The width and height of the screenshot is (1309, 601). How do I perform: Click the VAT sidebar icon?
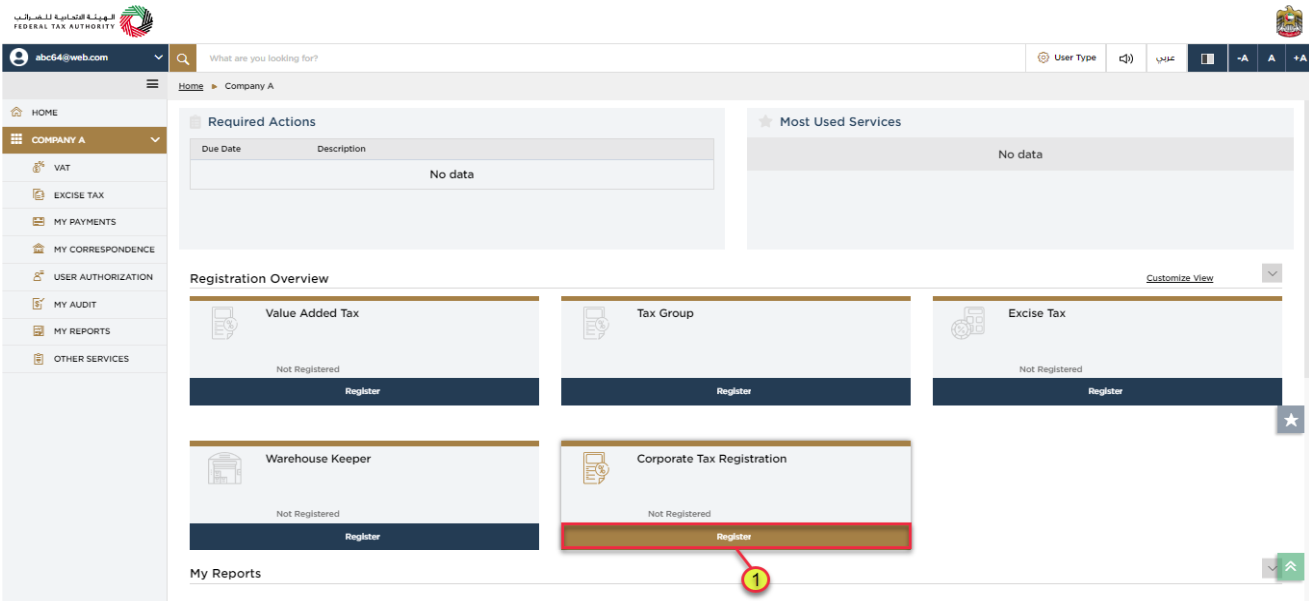pyautogui.click(x=39, y=168)
